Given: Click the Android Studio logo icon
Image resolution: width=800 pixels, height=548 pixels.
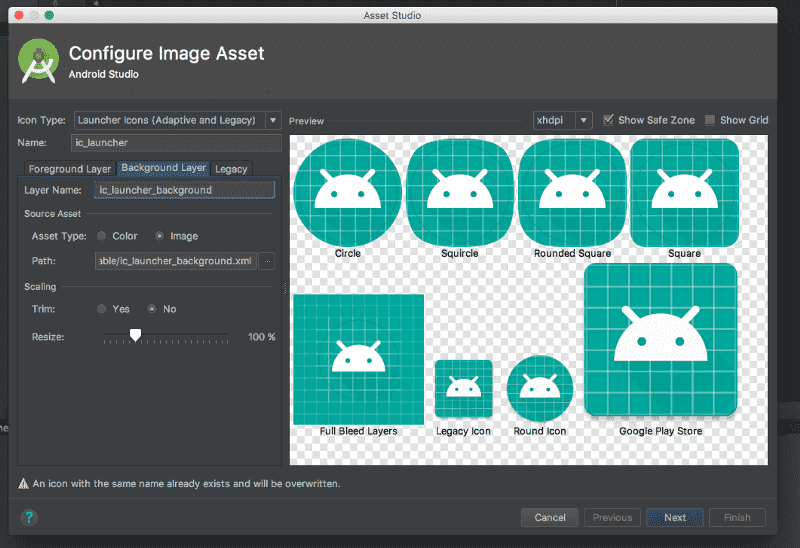Looking at the screenshot, I should pyautogui.click(x=38, y=61).
